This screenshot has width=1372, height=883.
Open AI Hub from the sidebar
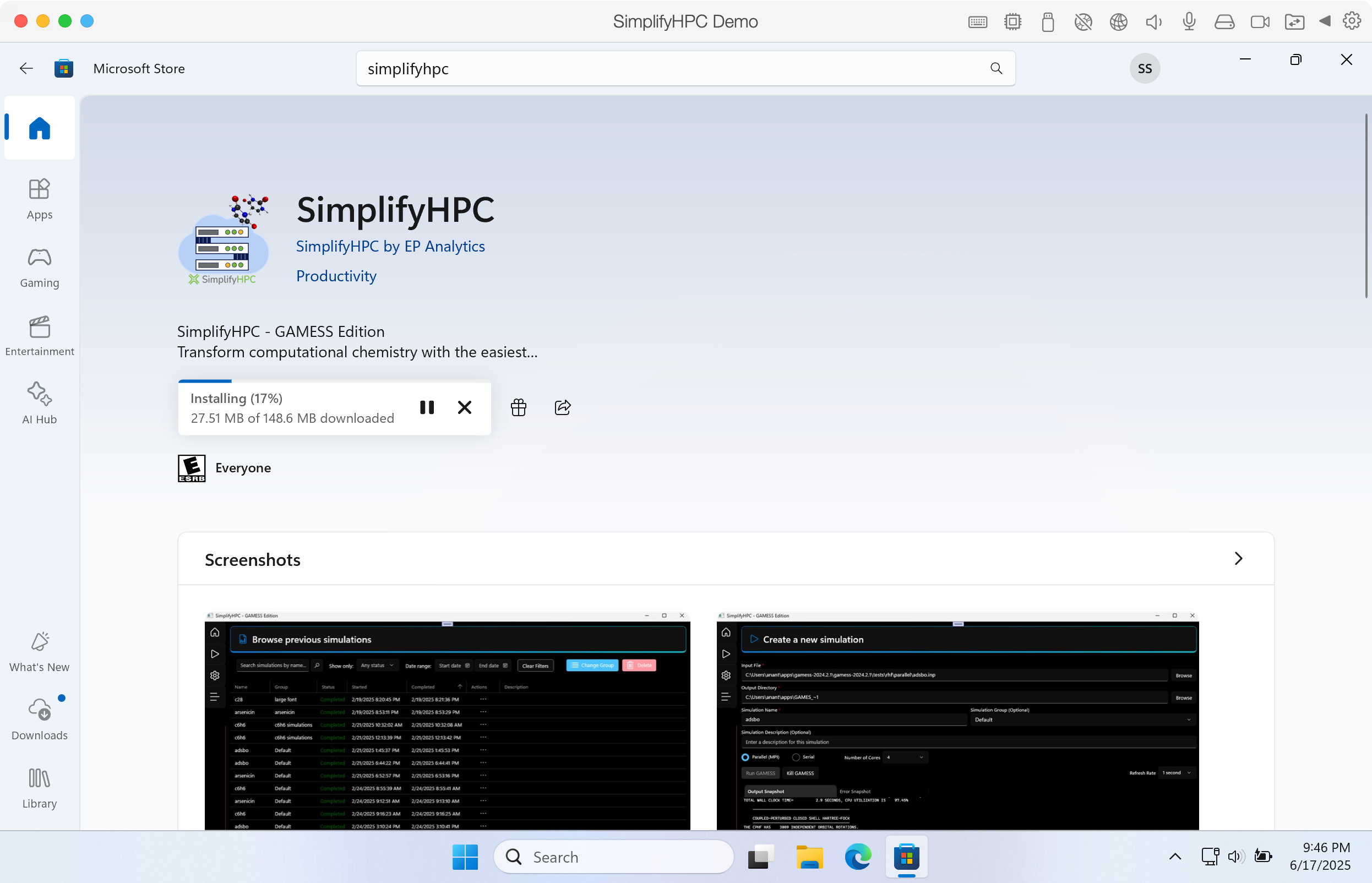pyautogui.click(x=40, y=403)
